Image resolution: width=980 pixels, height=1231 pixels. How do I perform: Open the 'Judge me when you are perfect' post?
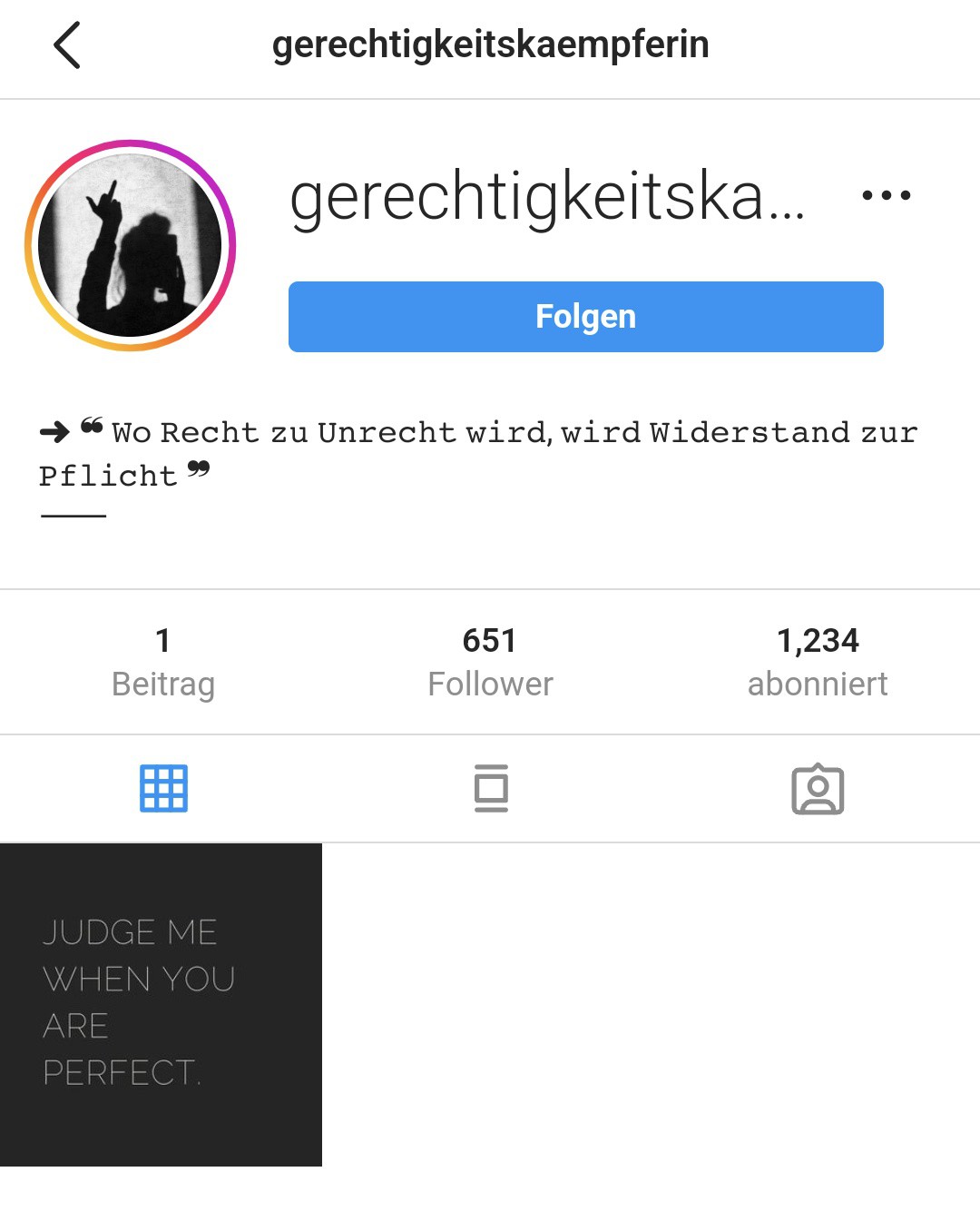coord(161,1005)
